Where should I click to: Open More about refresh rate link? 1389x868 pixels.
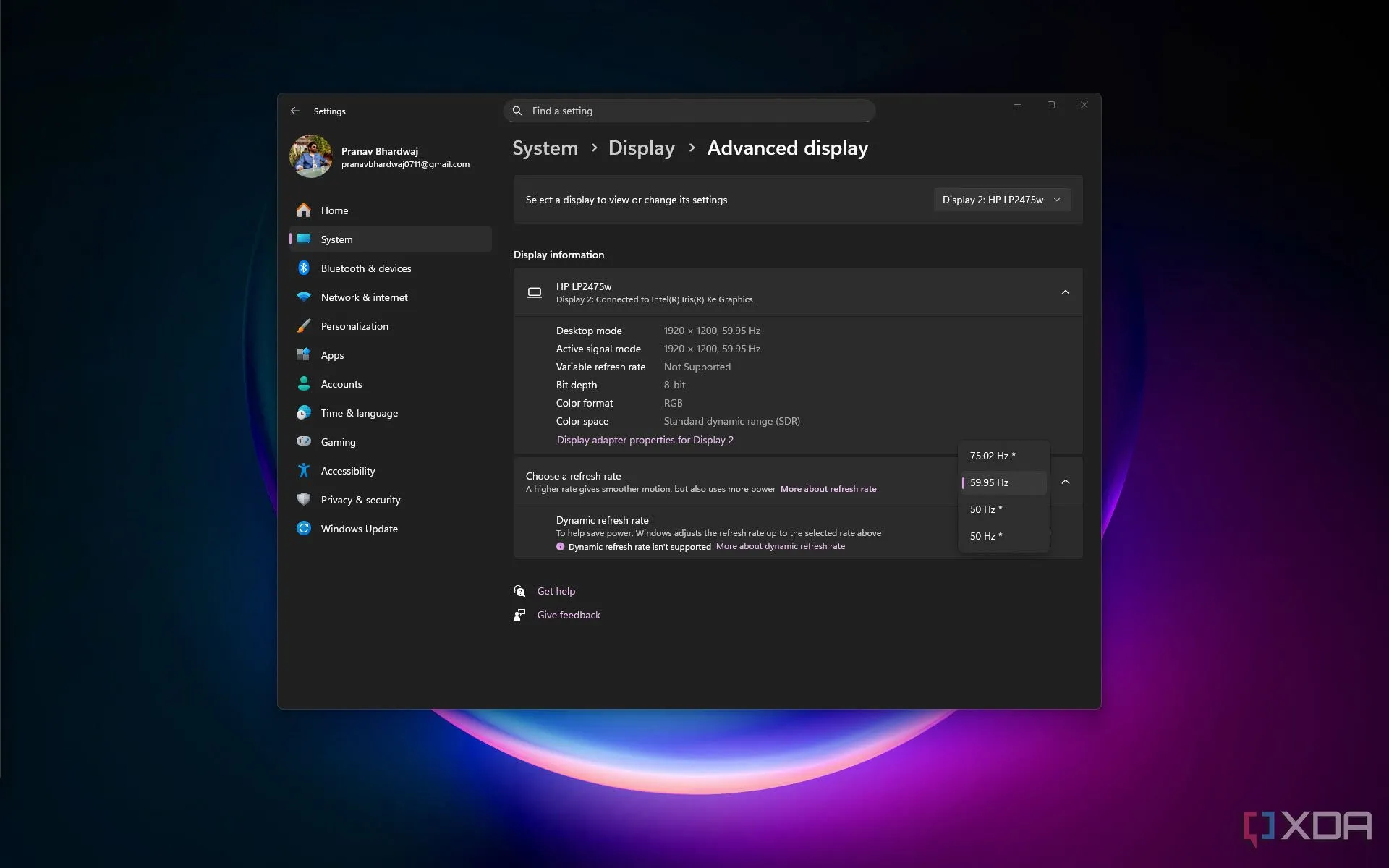pyautogui.click(x=828, y=489)
